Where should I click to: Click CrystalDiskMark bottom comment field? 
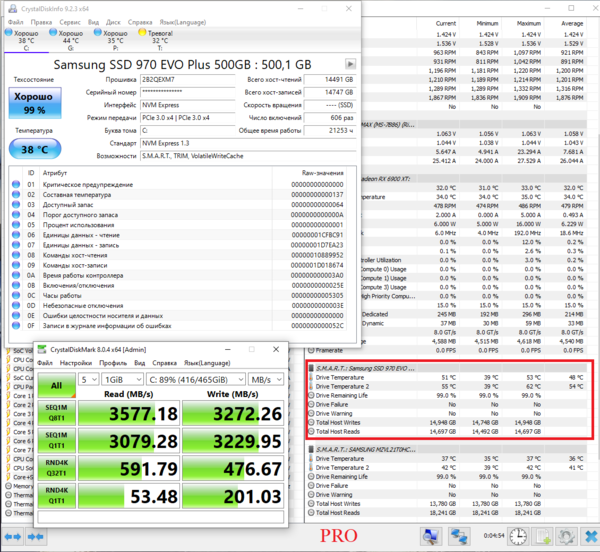point(161,517)
